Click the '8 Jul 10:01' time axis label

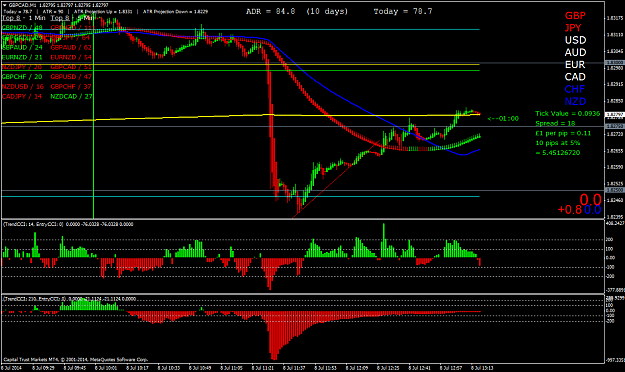point(106,368)
